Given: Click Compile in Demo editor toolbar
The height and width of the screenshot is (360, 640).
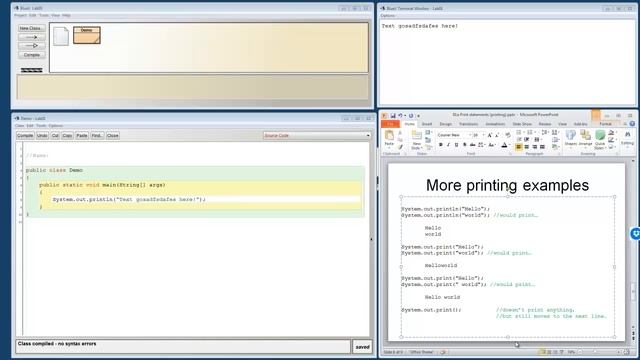Looking at the screenshot, I should click(25, 136).
